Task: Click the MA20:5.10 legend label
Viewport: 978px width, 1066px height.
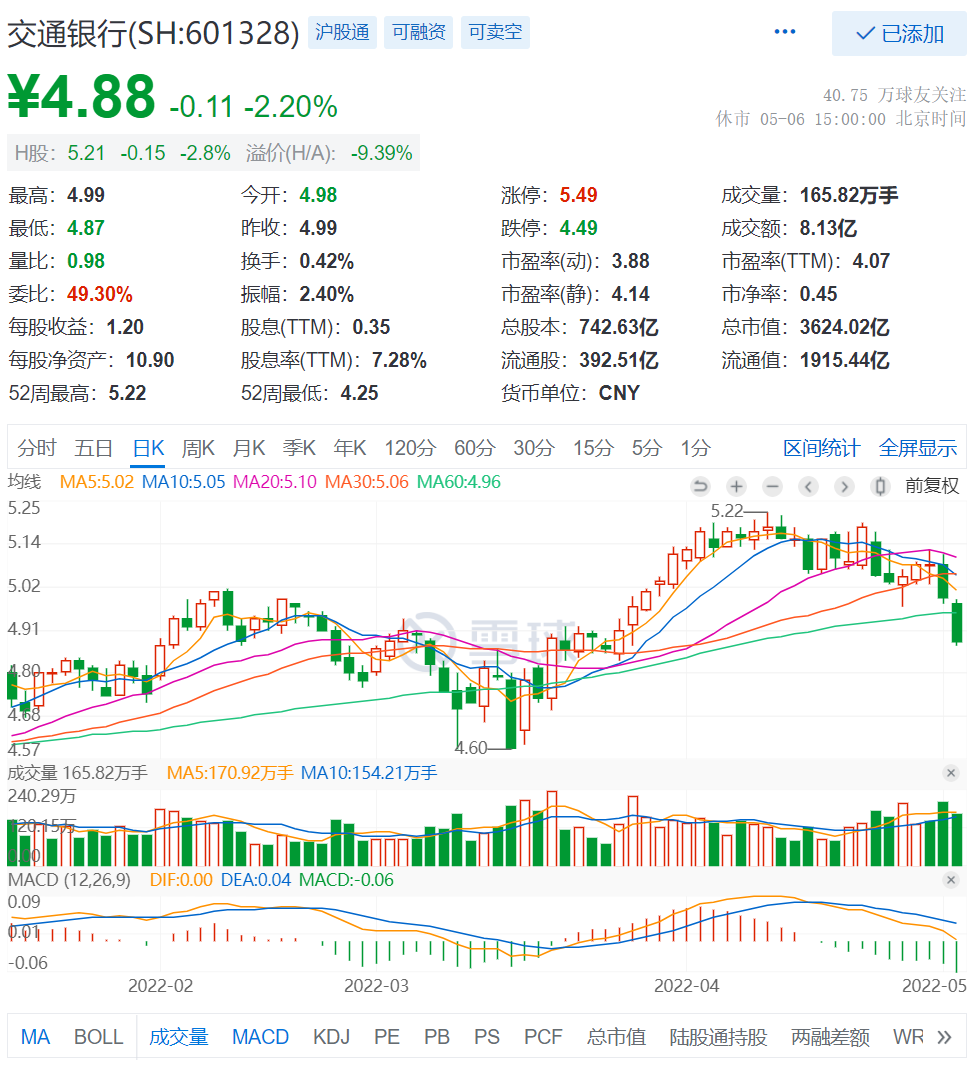Action: pos(275,482)
